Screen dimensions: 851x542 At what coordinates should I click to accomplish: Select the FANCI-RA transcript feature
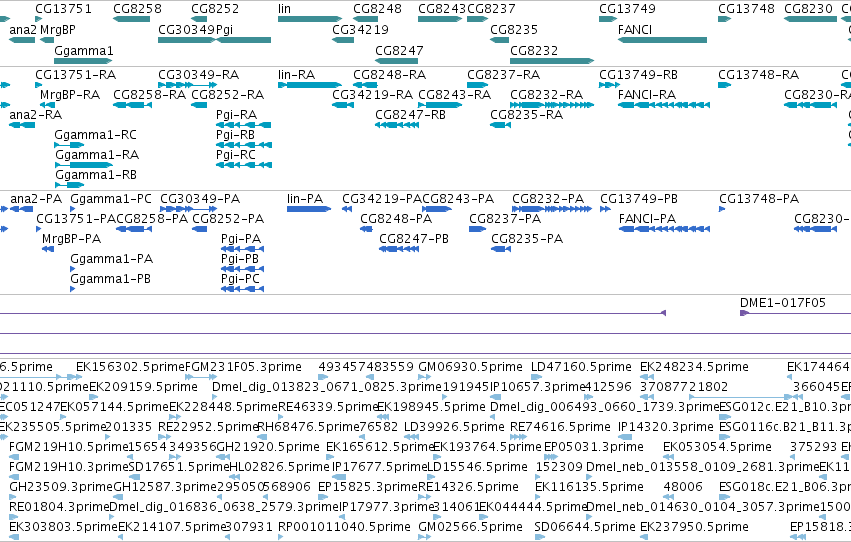(x=663, y=105)
